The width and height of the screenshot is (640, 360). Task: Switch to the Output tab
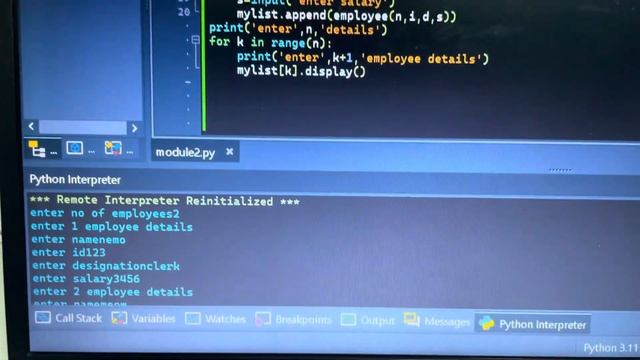coord(368,320)
